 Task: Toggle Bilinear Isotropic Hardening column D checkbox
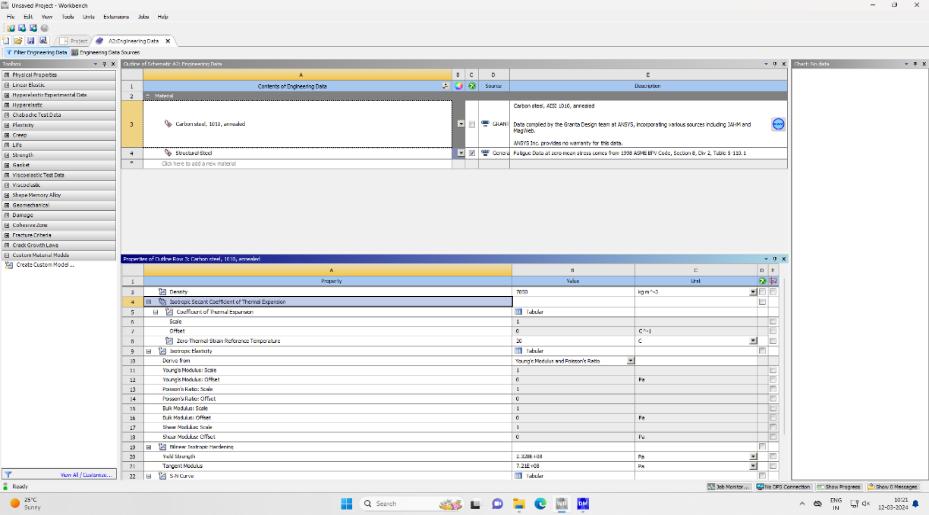tap(763, 447)
